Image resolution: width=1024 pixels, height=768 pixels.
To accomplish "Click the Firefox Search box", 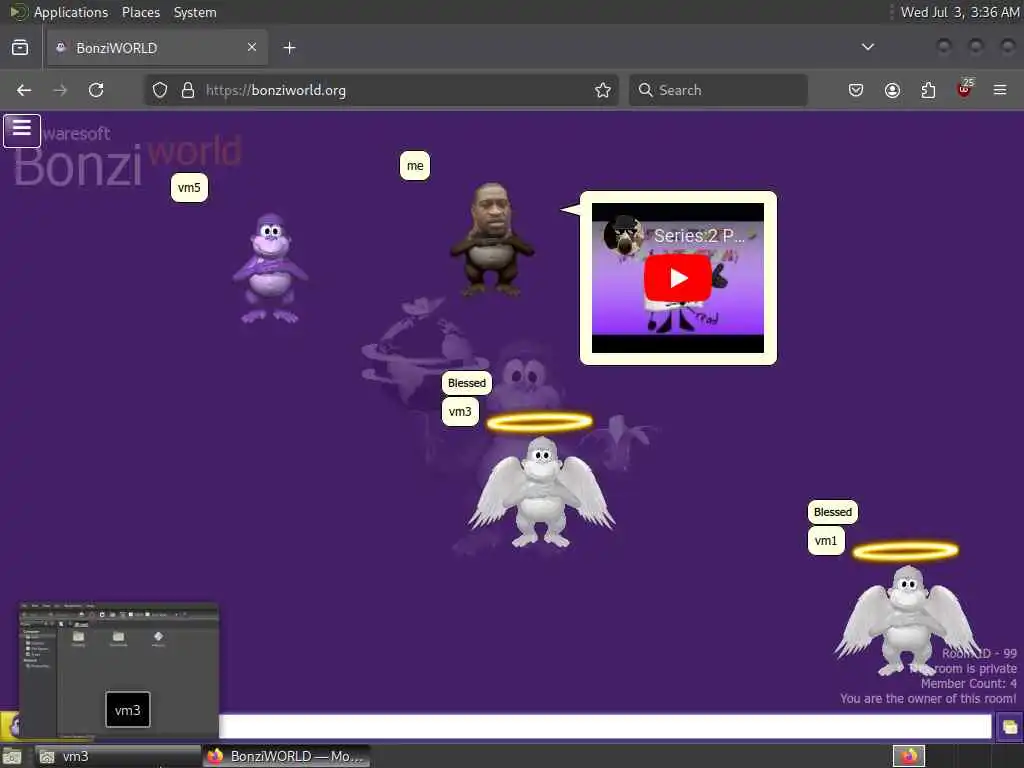I will (x=718, y=90).
